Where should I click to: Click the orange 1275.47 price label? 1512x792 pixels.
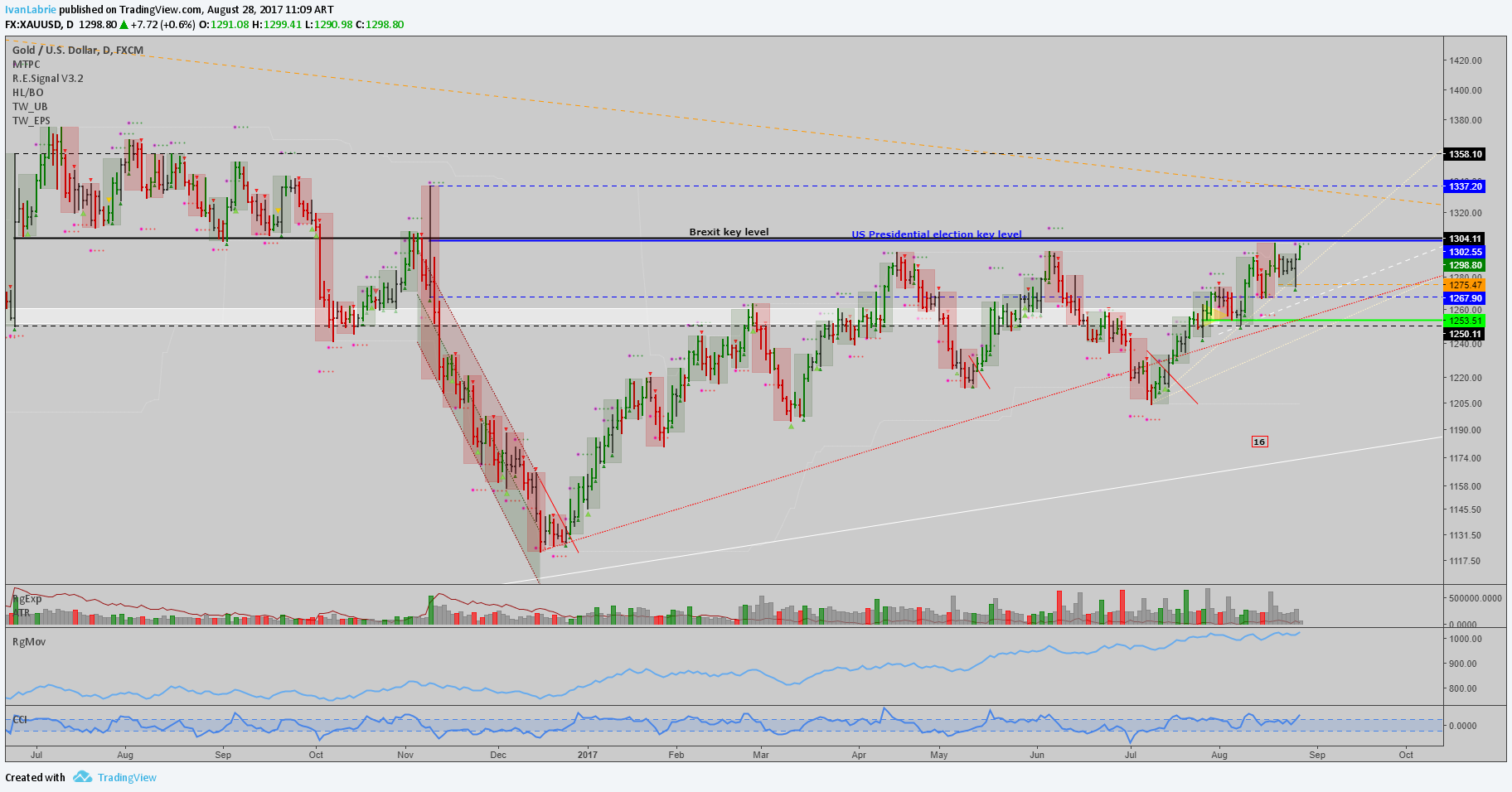click(1465, 285)
